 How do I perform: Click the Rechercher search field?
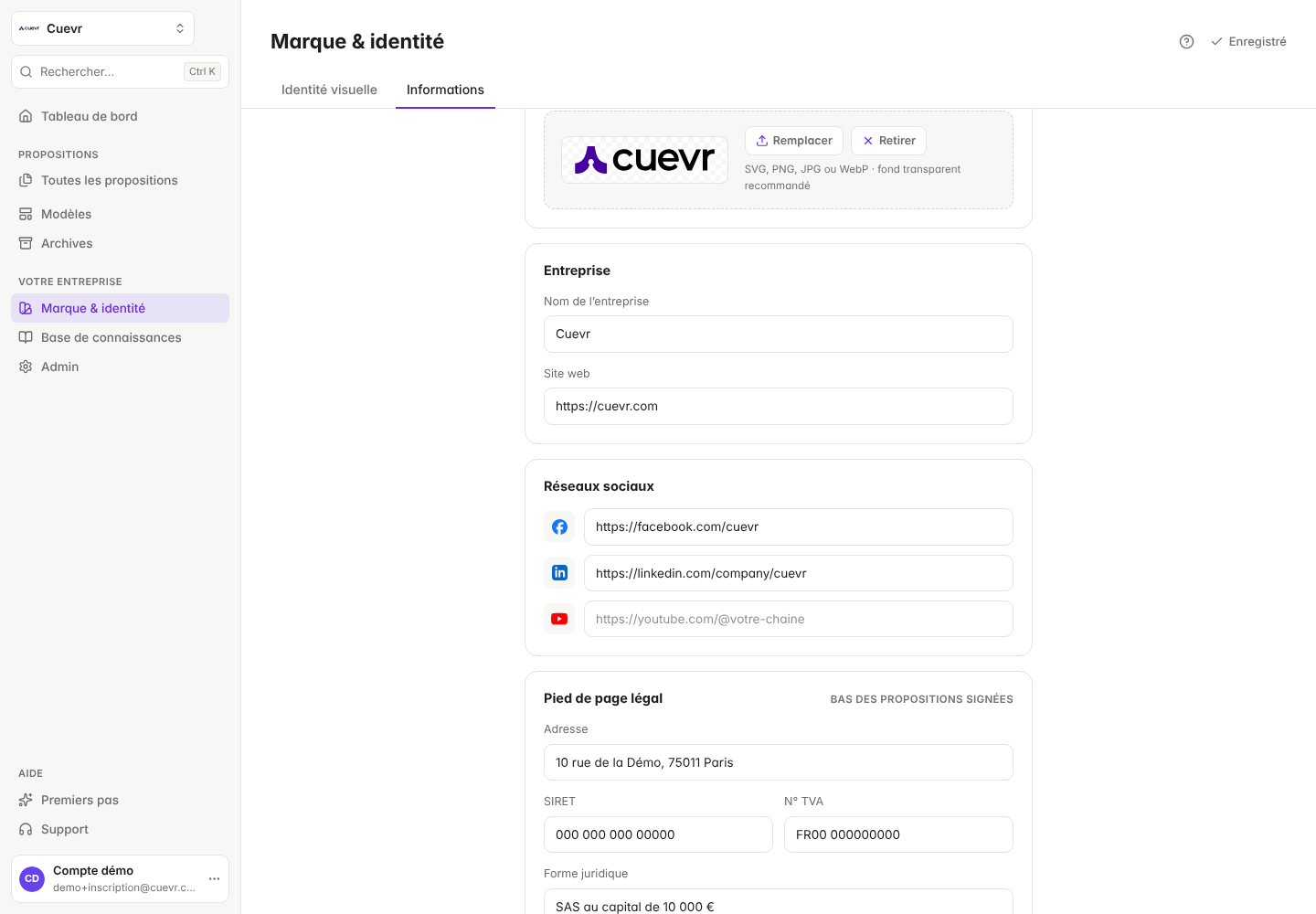[120, 71]
